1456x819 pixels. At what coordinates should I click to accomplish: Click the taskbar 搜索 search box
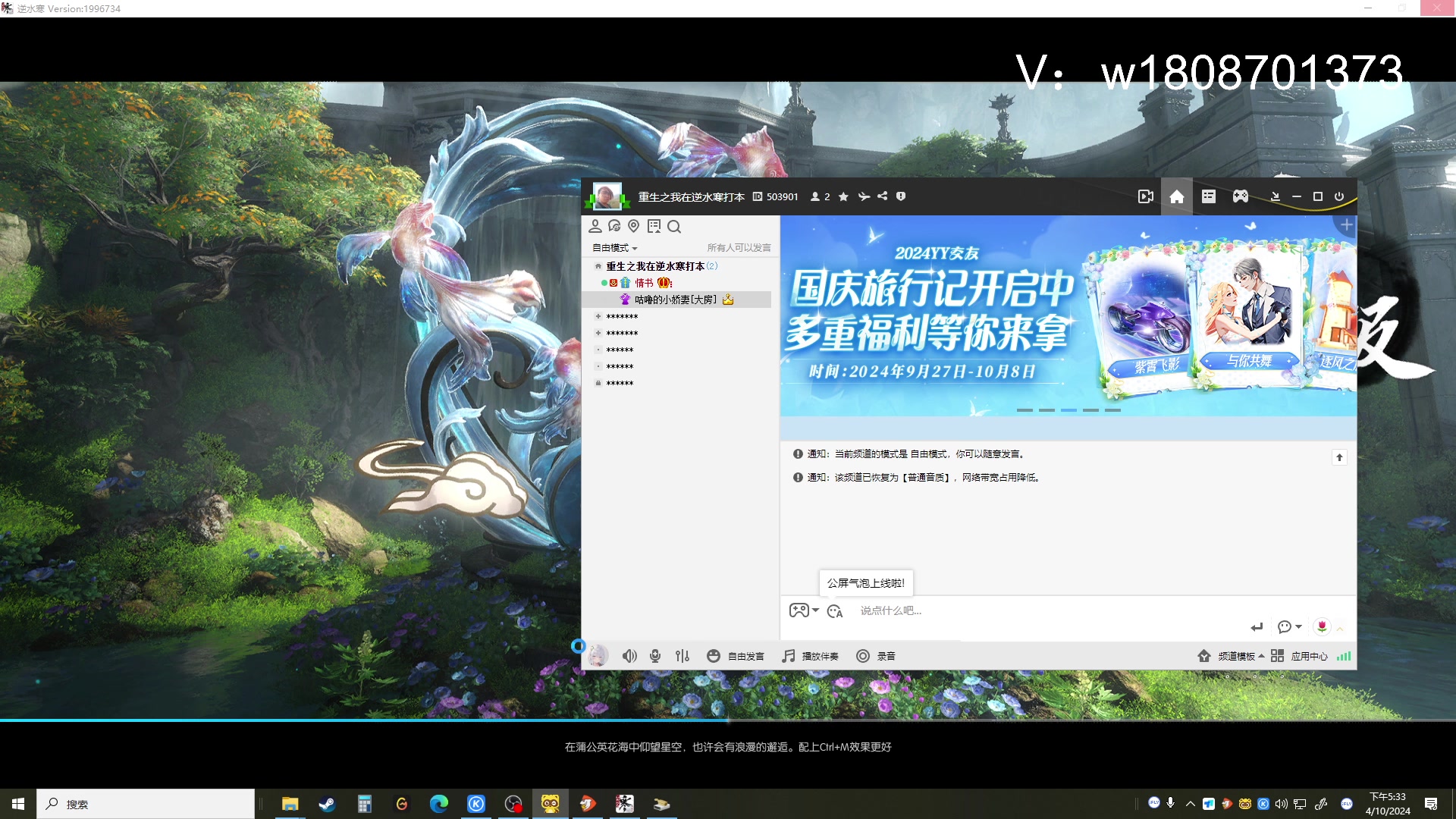tap(146, 804)
